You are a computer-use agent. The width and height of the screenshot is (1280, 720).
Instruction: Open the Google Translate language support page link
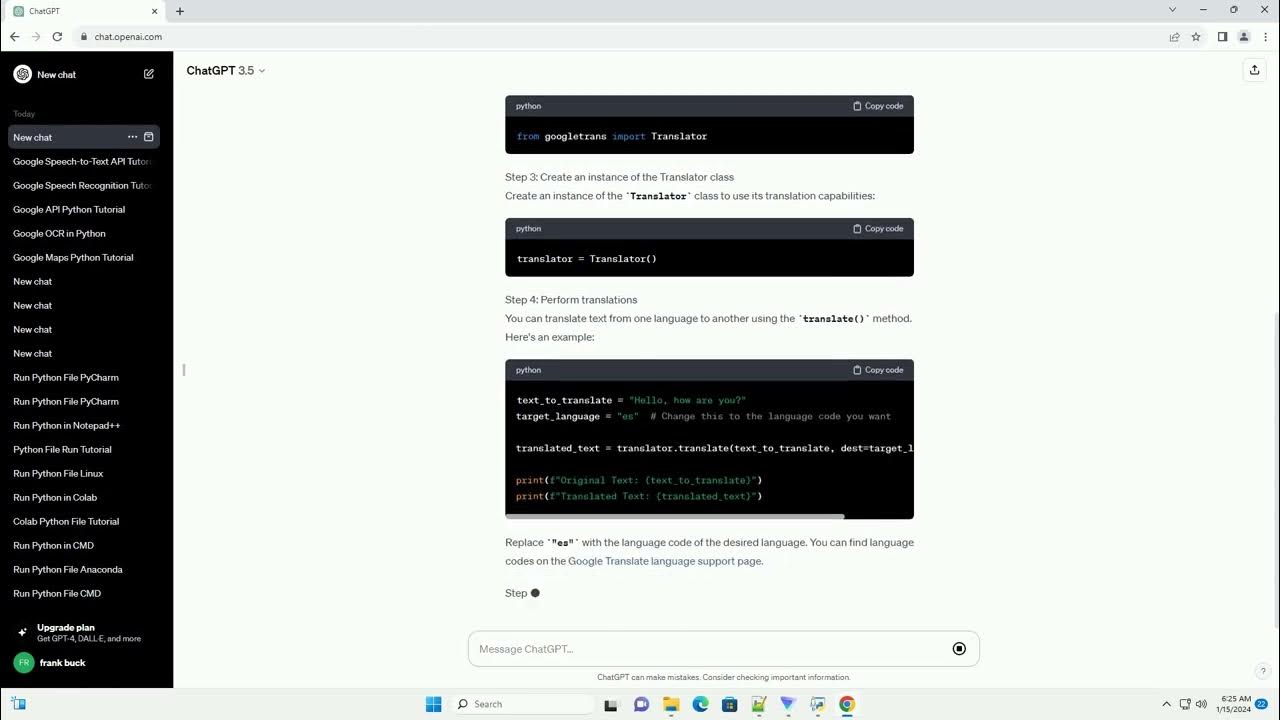(665, 561)
